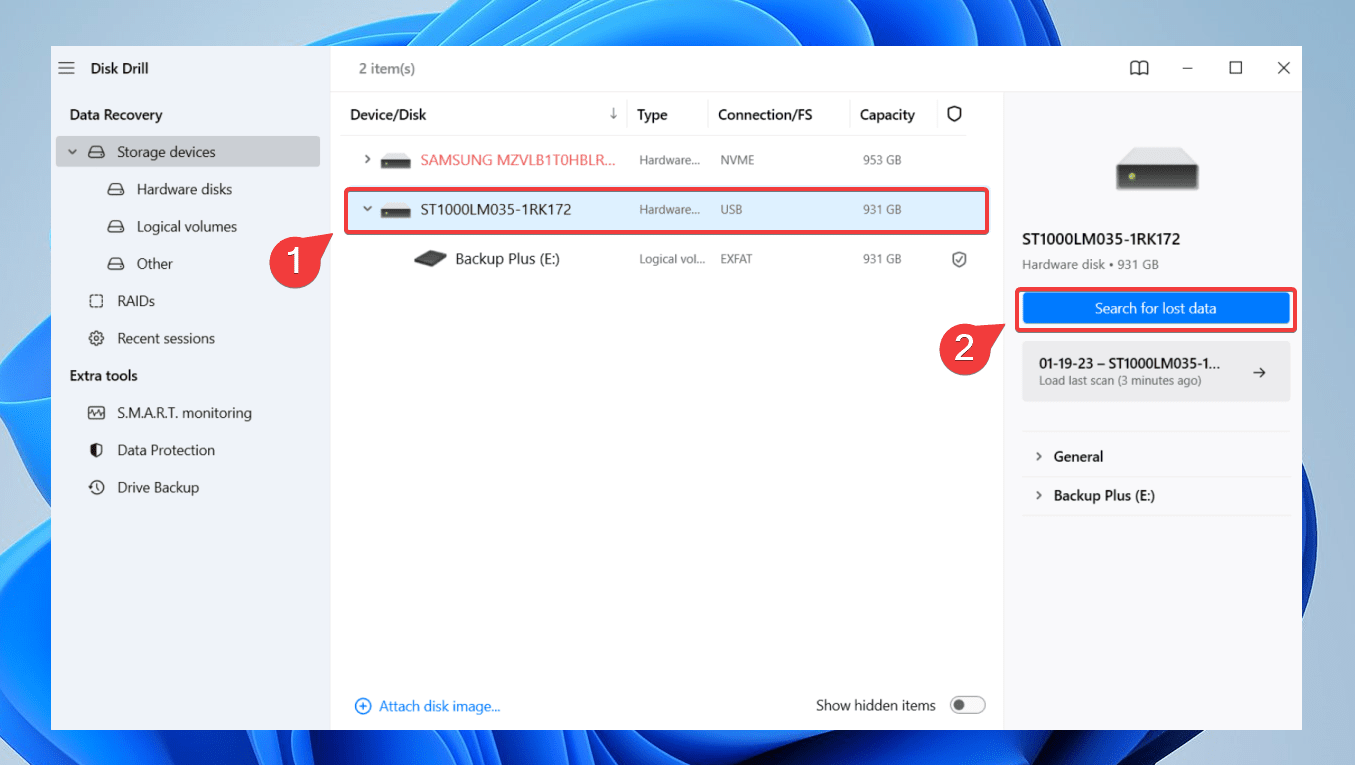Click the RAIDs icon in sidebar
The height and width of the screenshot is (765, 1355).
tap(96, 301)
